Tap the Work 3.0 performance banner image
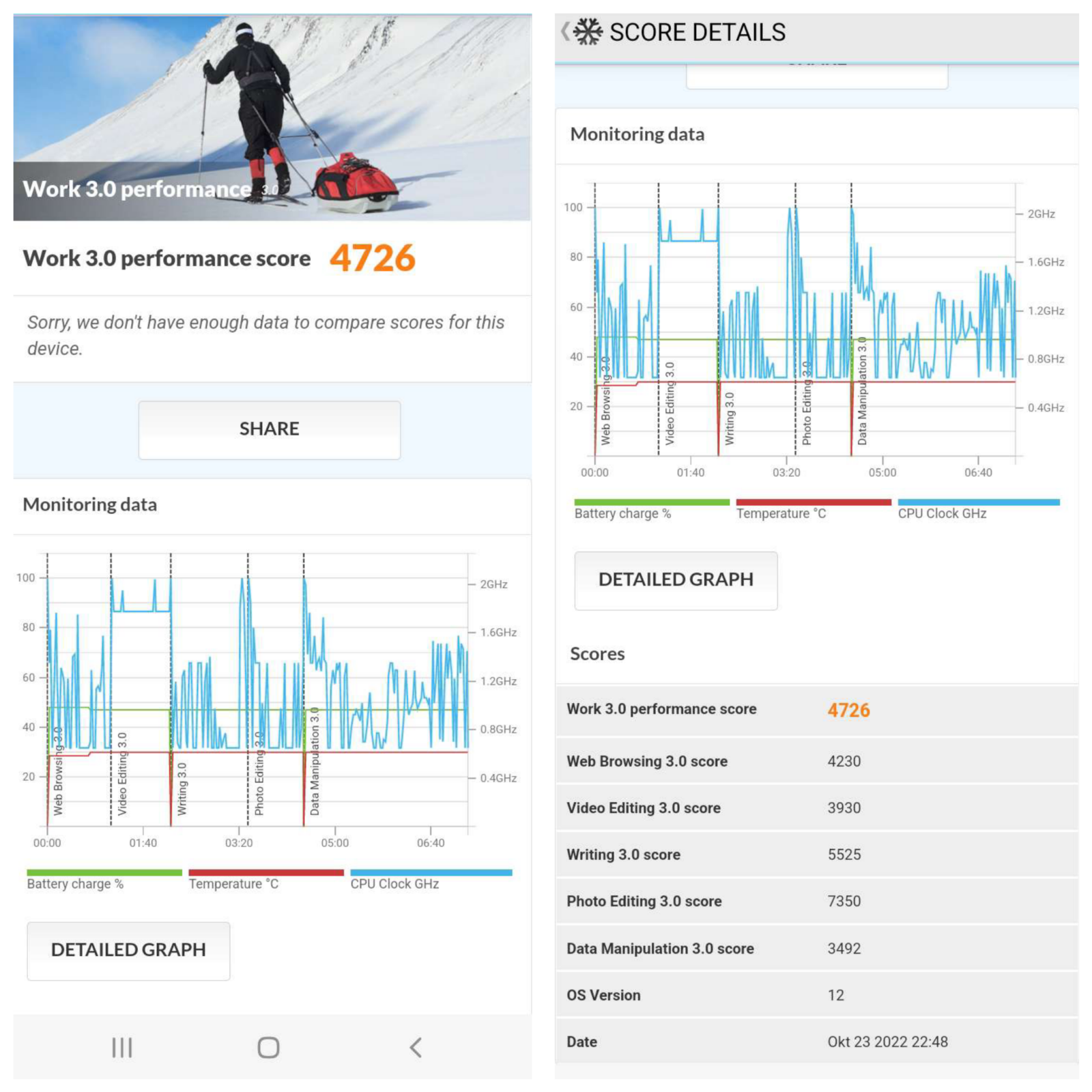 [272, 117]
